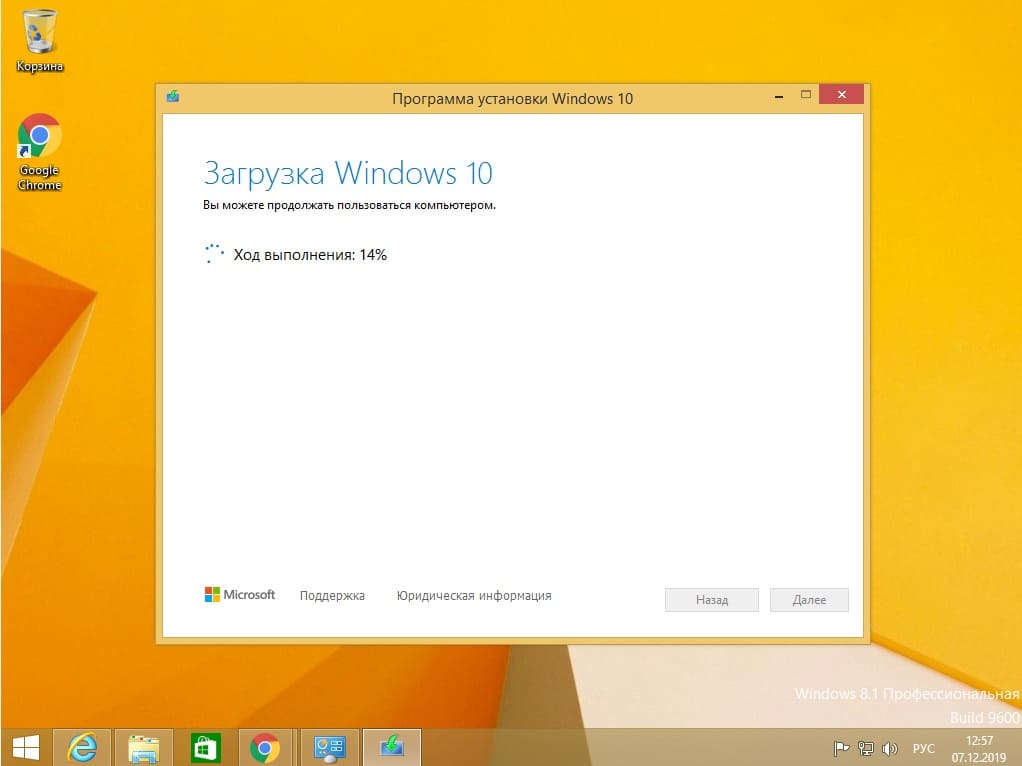
Task: Open the Поддержка link
Action: 332,596
